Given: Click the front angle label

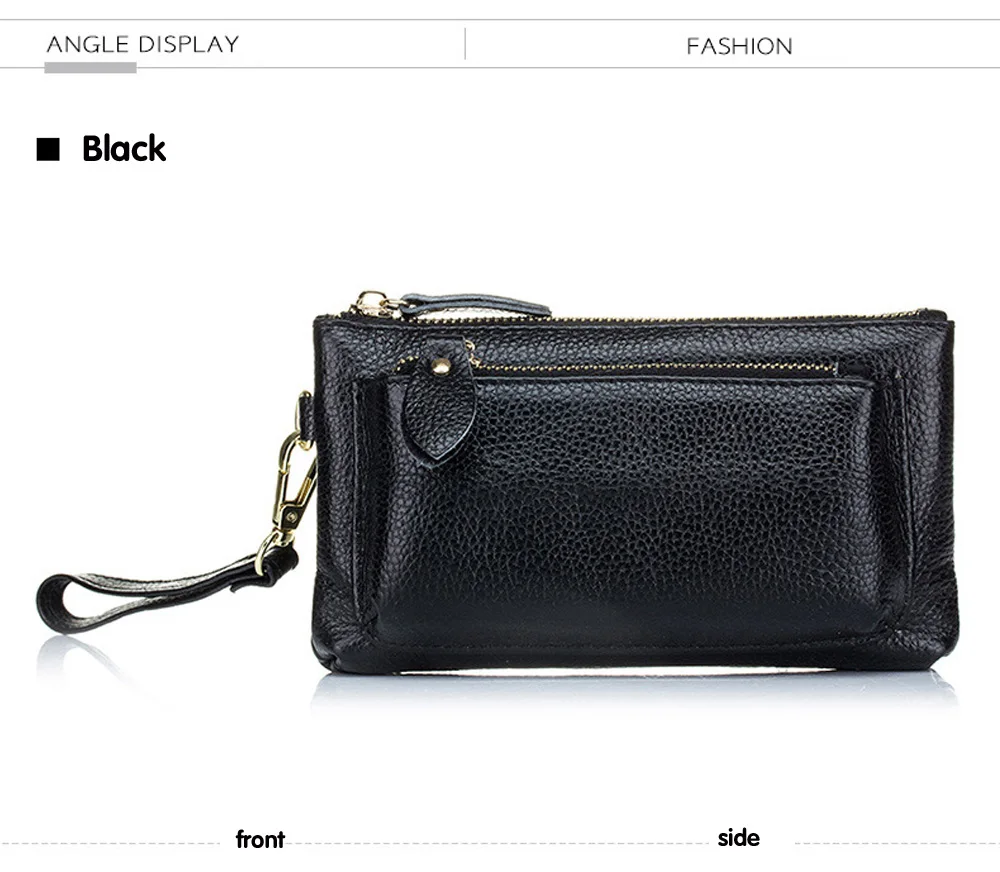Looking at the screenshot, I should tap(260, 839).
